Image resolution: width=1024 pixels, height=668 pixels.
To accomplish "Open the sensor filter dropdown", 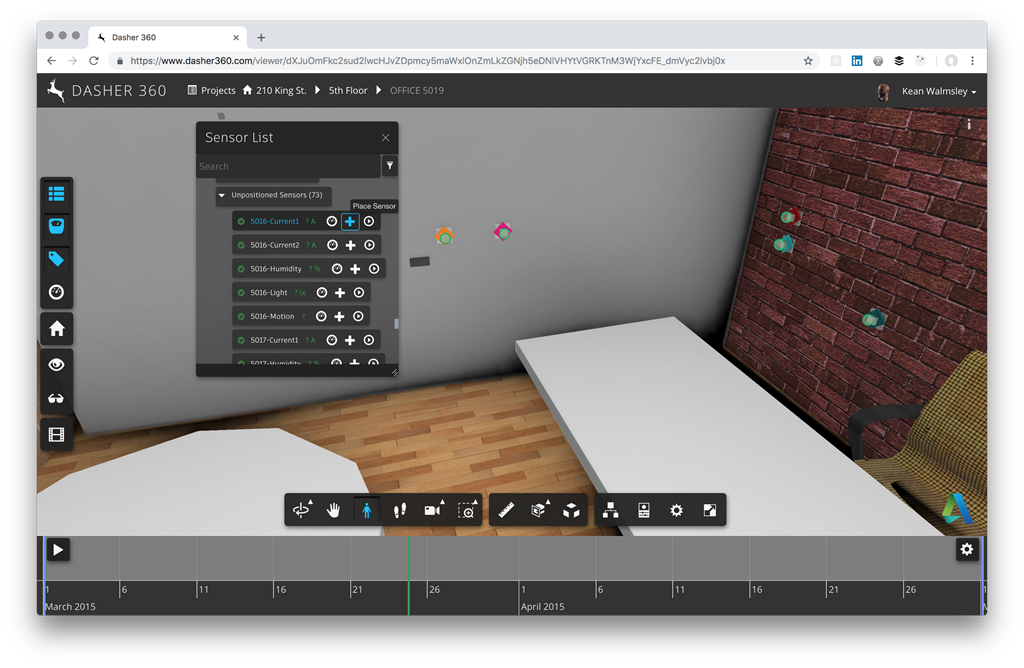I will pyautogui.click(x=390, y=166).
